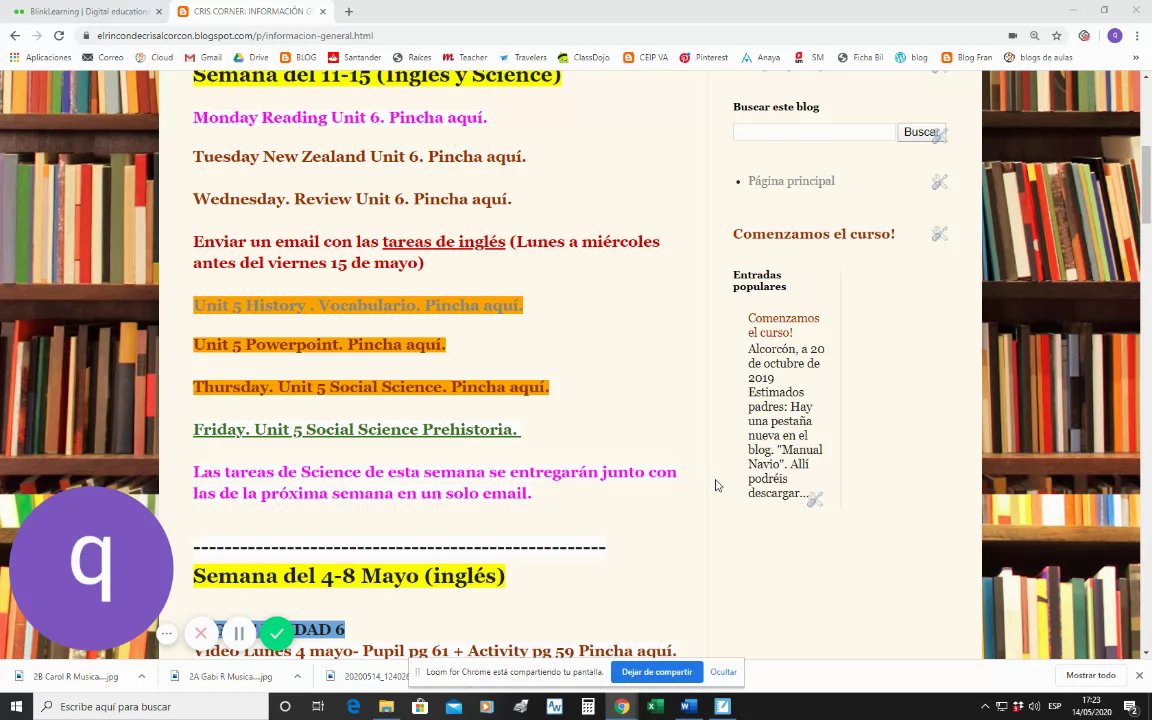Click the Windows taskbar search box
Image resolution: width=1152 pixels, height=720 pixels.
[x=152, y=706]
